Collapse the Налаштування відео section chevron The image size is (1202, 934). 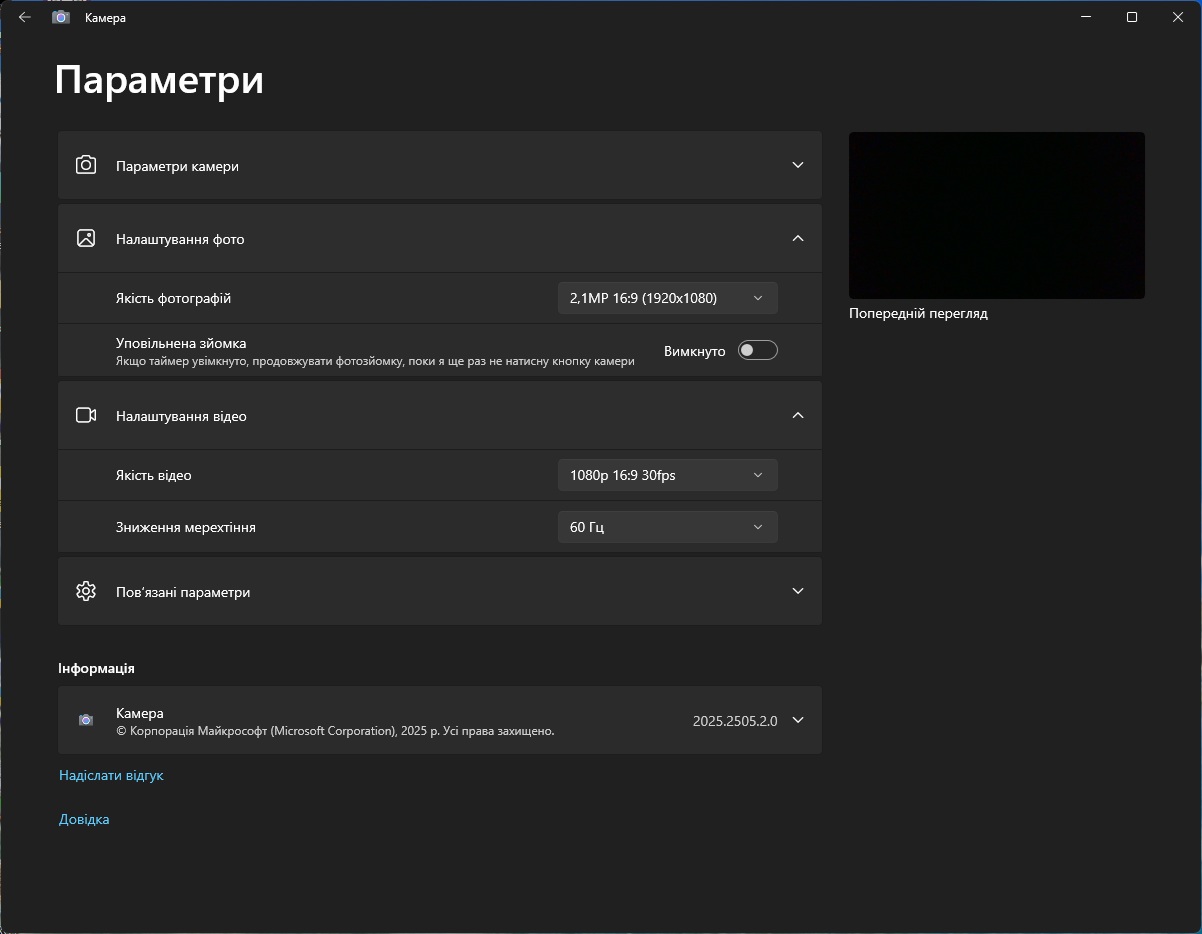(797, 415)
